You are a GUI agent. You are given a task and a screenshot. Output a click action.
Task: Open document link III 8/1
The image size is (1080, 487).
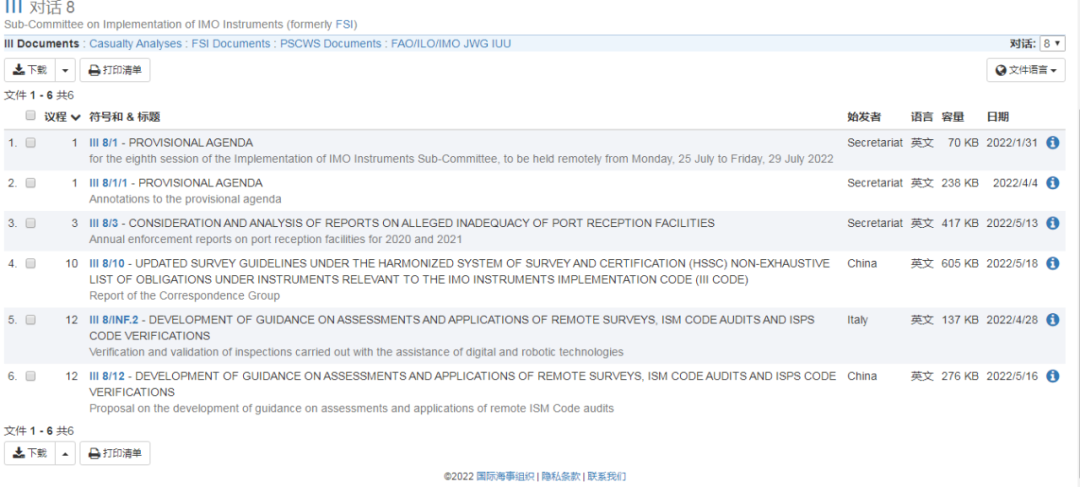103,143
